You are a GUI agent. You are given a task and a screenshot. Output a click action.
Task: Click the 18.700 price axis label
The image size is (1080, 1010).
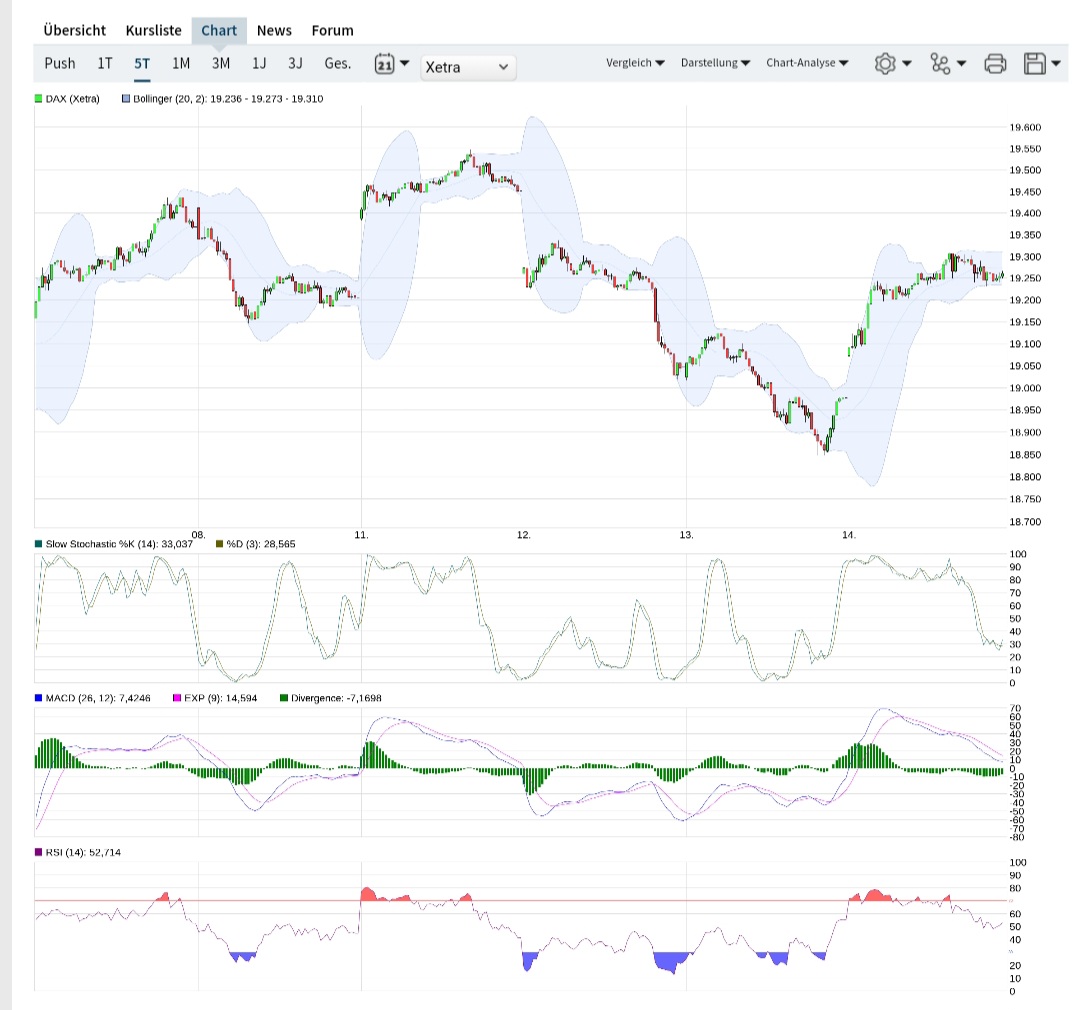(1025, 522)
